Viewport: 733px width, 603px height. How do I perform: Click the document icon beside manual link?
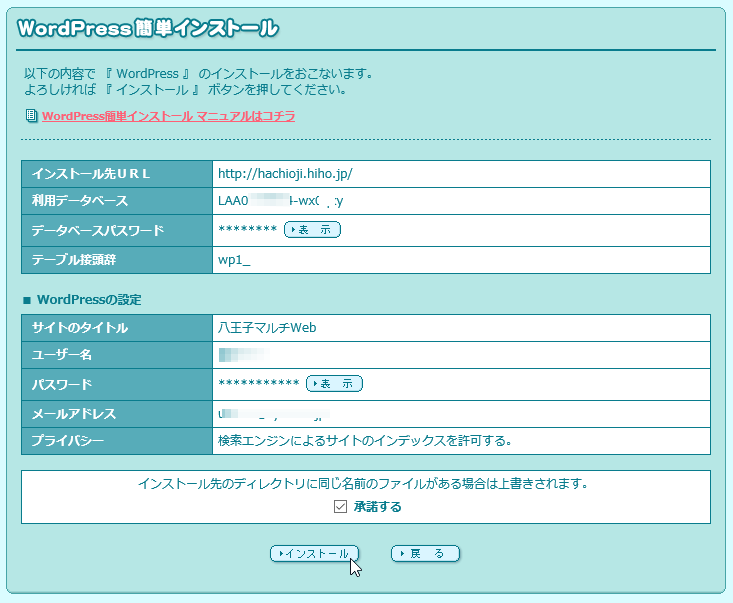coord(31,115)
